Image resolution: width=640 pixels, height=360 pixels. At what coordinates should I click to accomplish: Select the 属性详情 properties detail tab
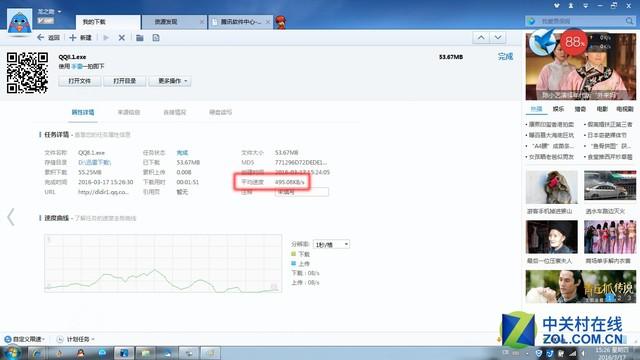83,112
